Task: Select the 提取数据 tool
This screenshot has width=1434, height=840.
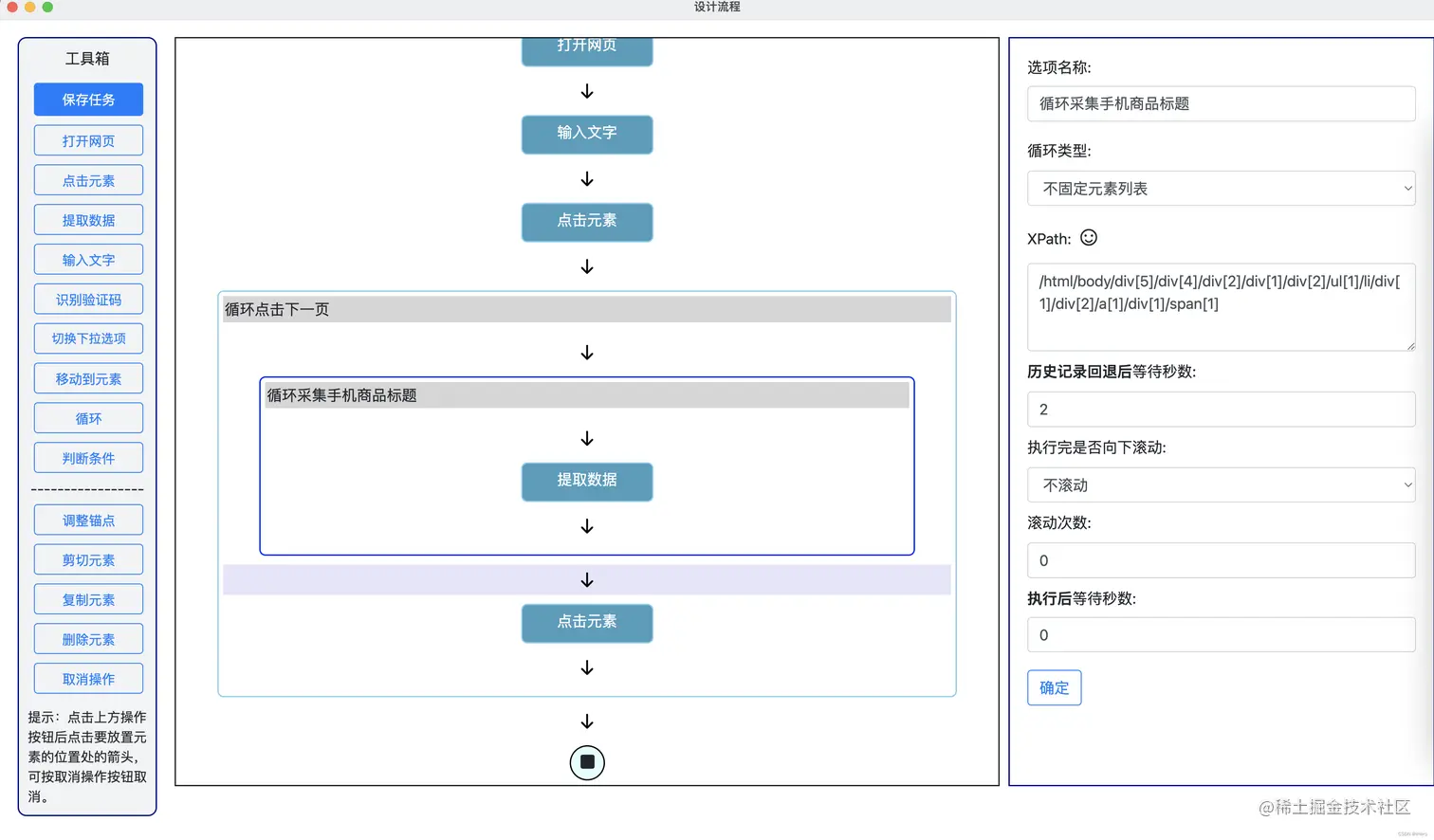Action: 88,219
